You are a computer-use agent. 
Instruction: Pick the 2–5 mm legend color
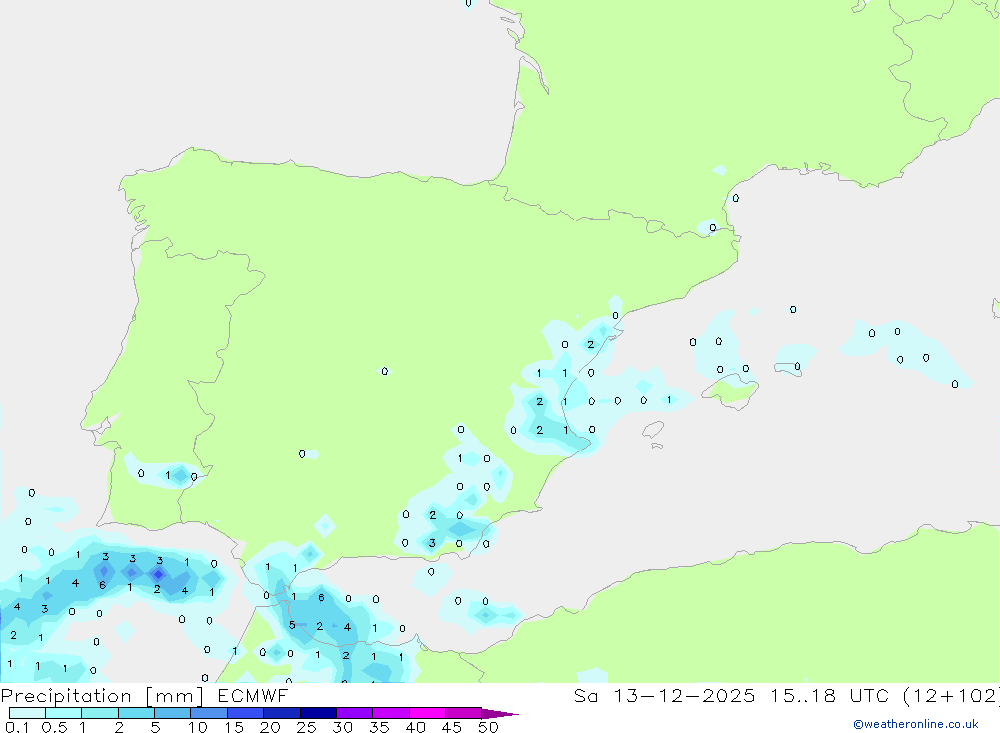pos(136,713)
